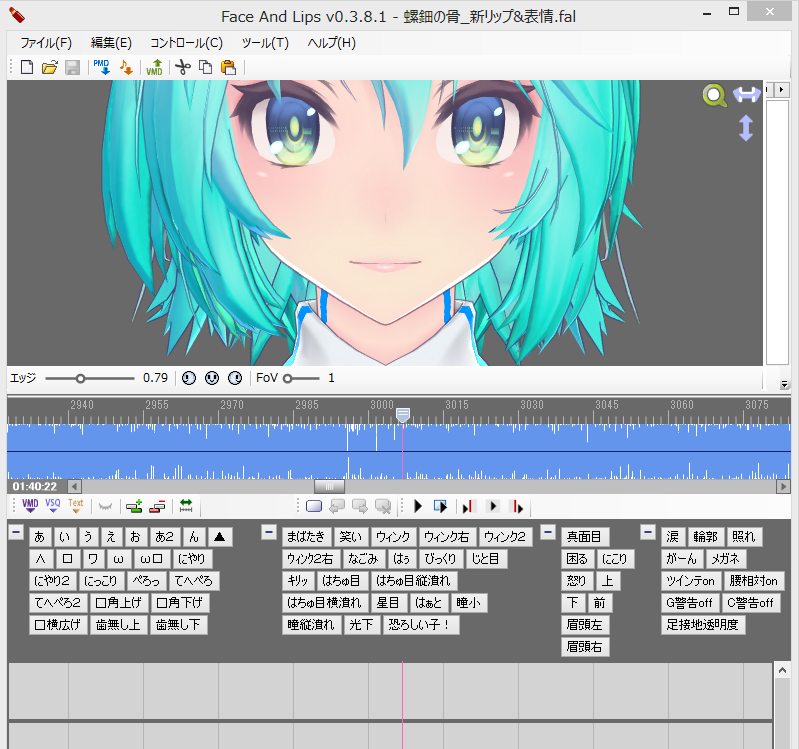This screenshot has width=799, height=749.
Task: Click the 01:40:22 timecode display
Action: pos(35,487)
